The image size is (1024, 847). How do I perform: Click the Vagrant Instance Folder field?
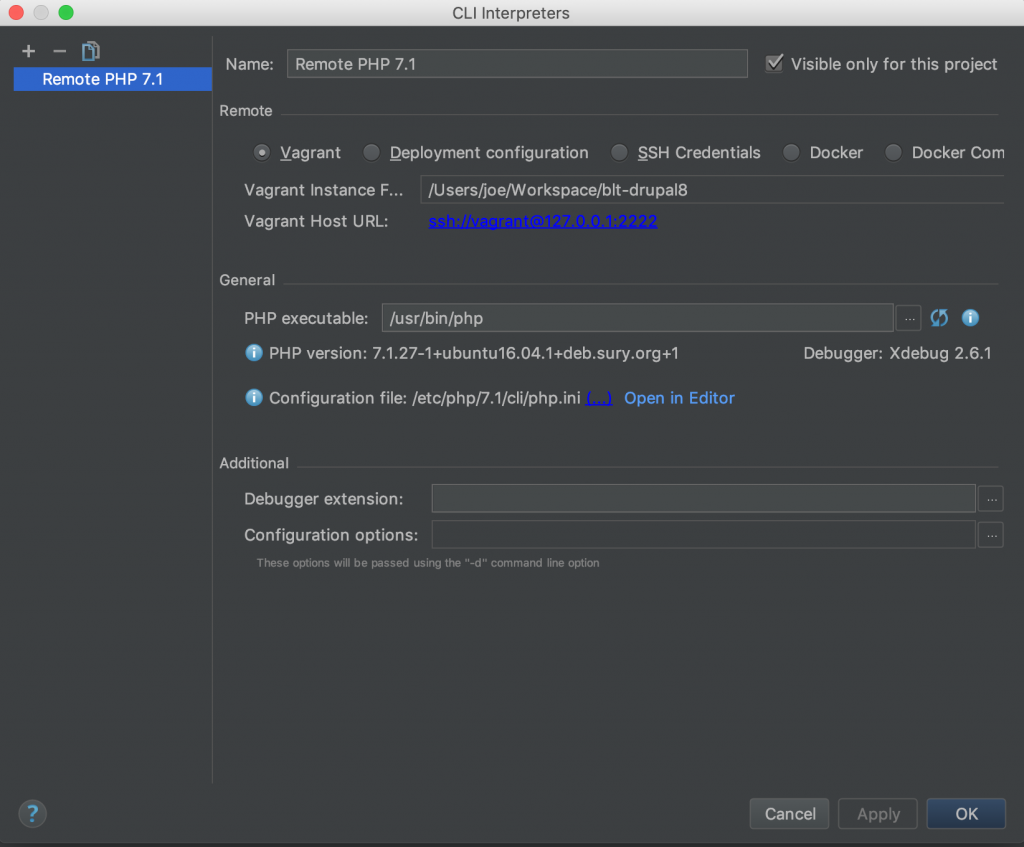[712, 190]
